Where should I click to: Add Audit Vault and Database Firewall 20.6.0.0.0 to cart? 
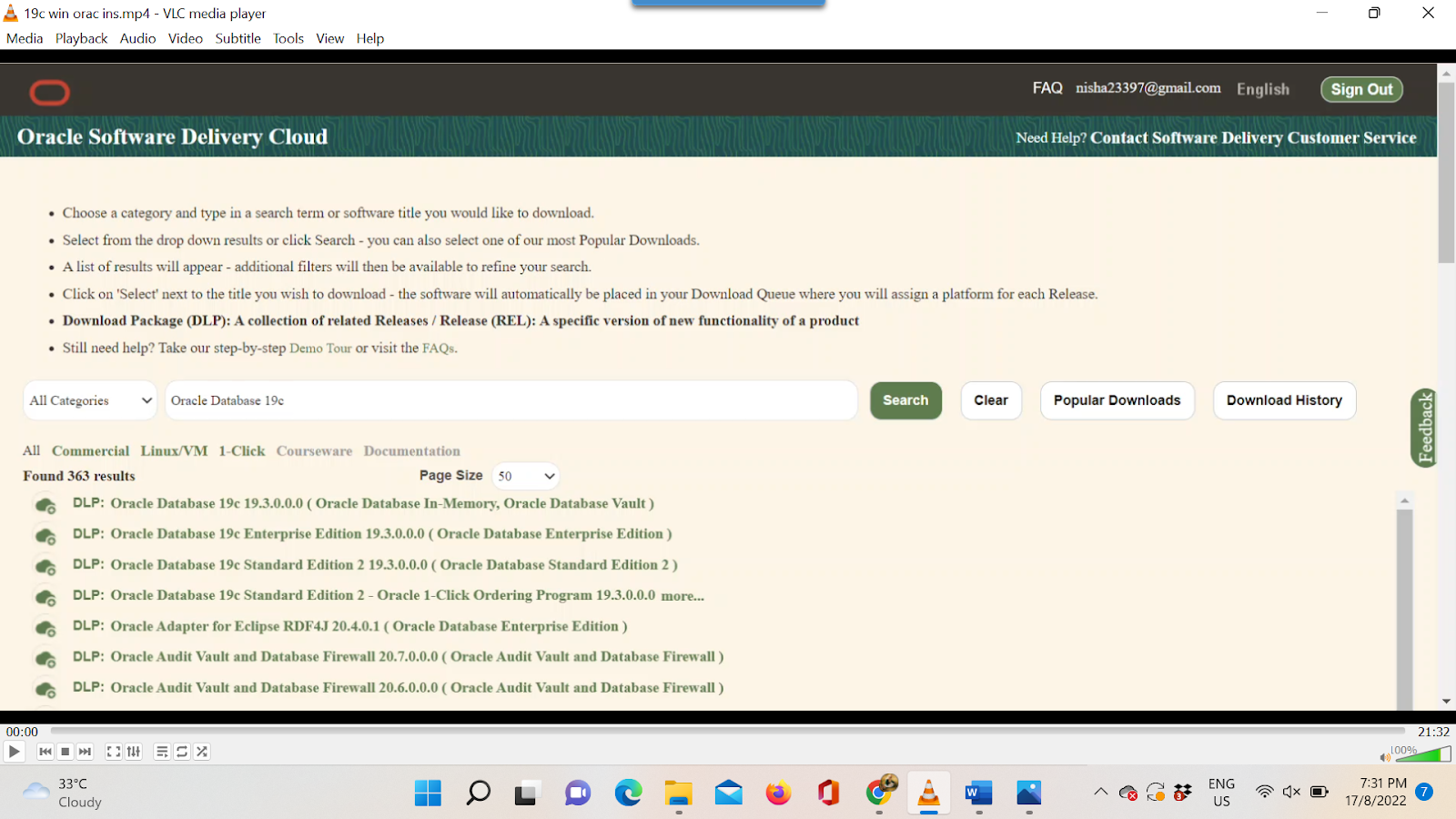pos(45,689)
